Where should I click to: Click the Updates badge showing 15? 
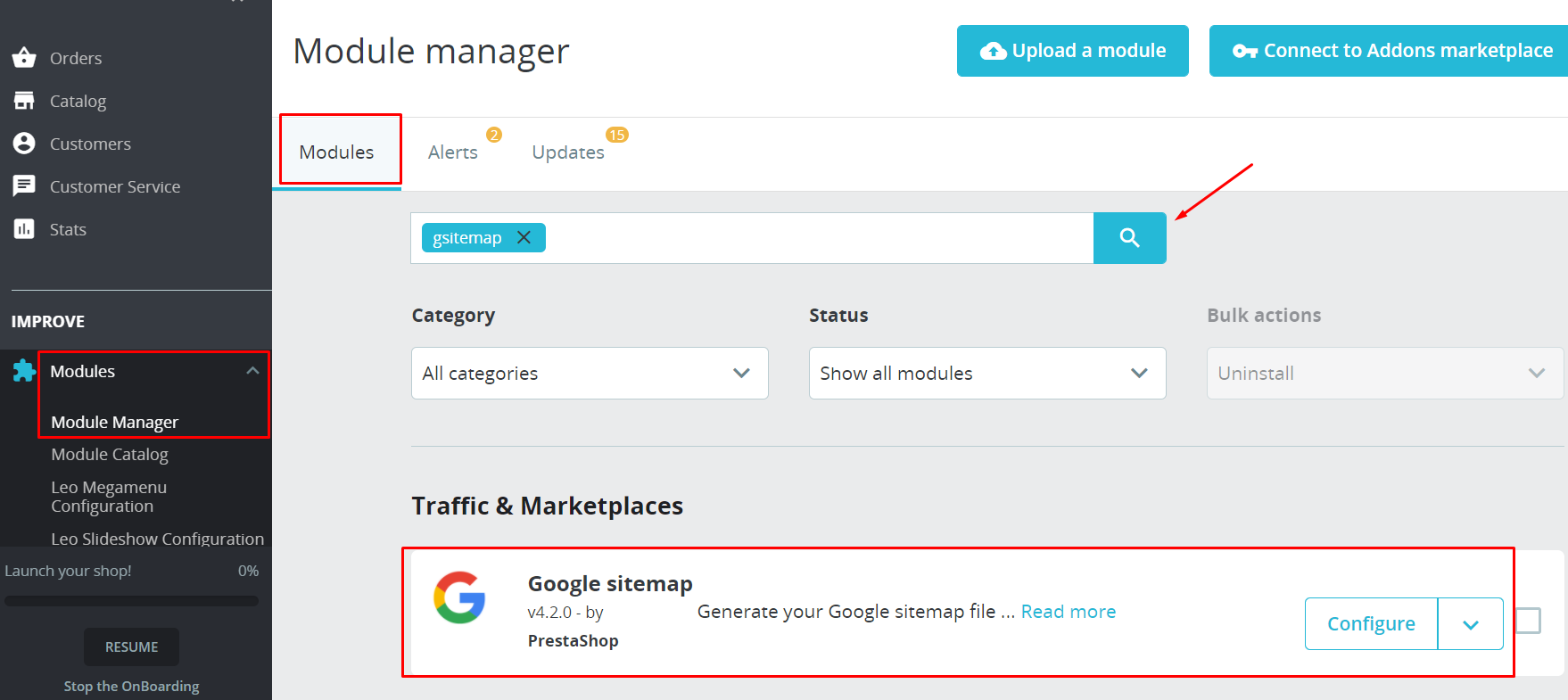coord(617,135)
